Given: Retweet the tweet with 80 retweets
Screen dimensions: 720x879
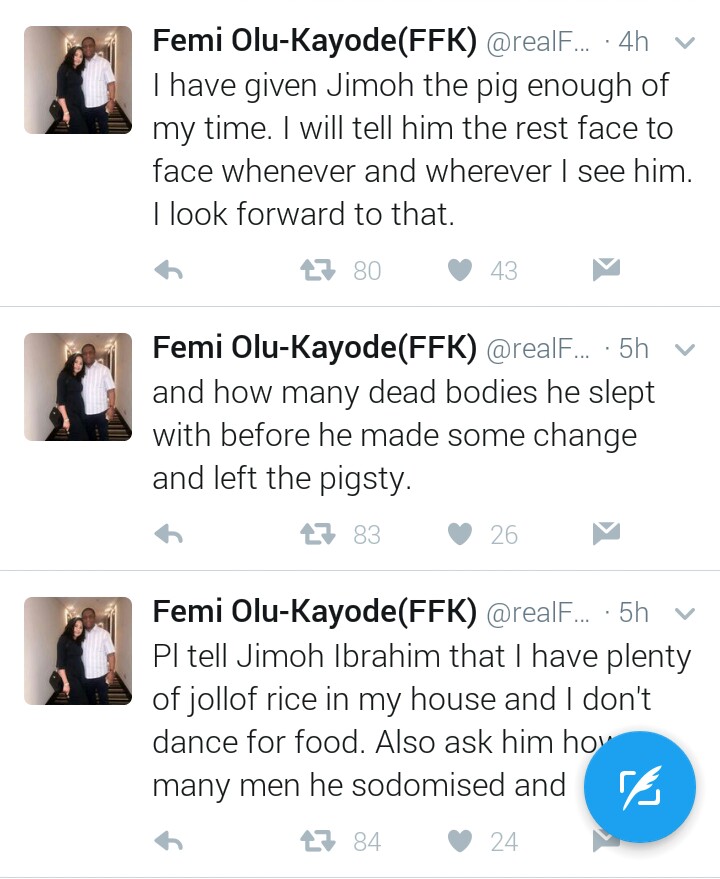Looking at the screenshot, I should (316, 270).
